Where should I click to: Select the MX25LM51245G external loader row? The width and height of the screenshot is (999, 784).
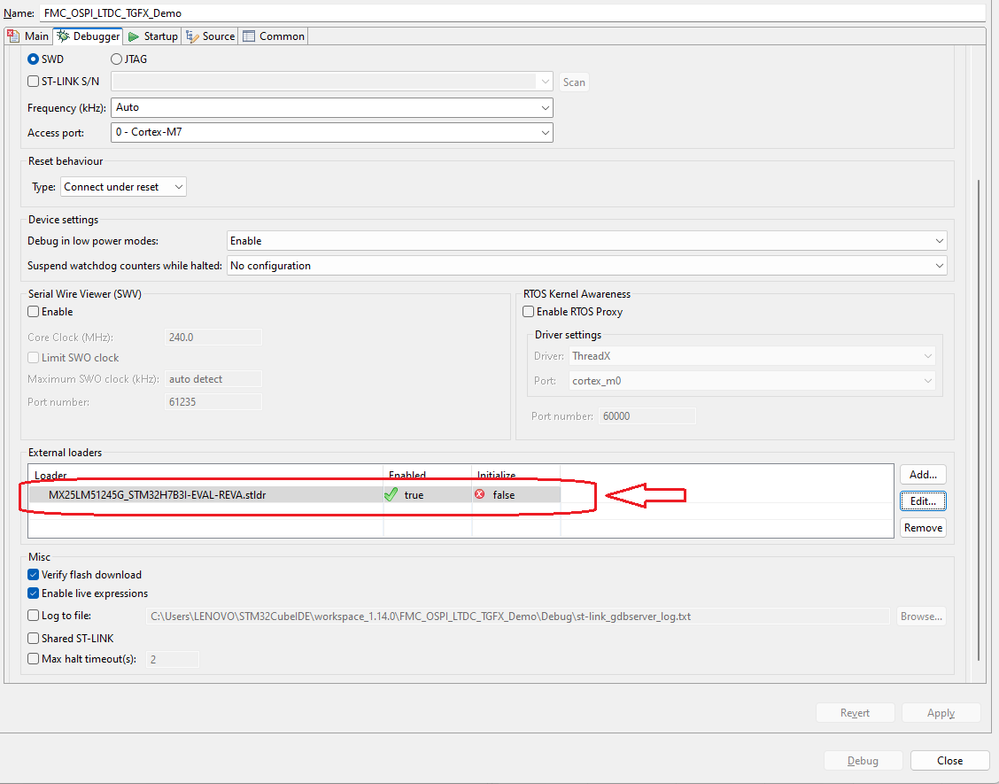(x=294, y=495)
